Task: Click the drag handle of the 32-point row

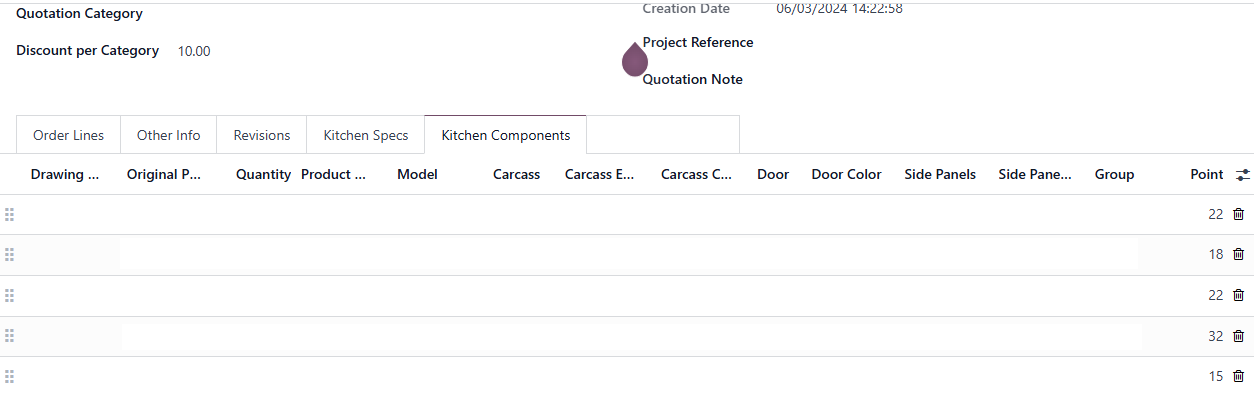Action: (10, 336)
